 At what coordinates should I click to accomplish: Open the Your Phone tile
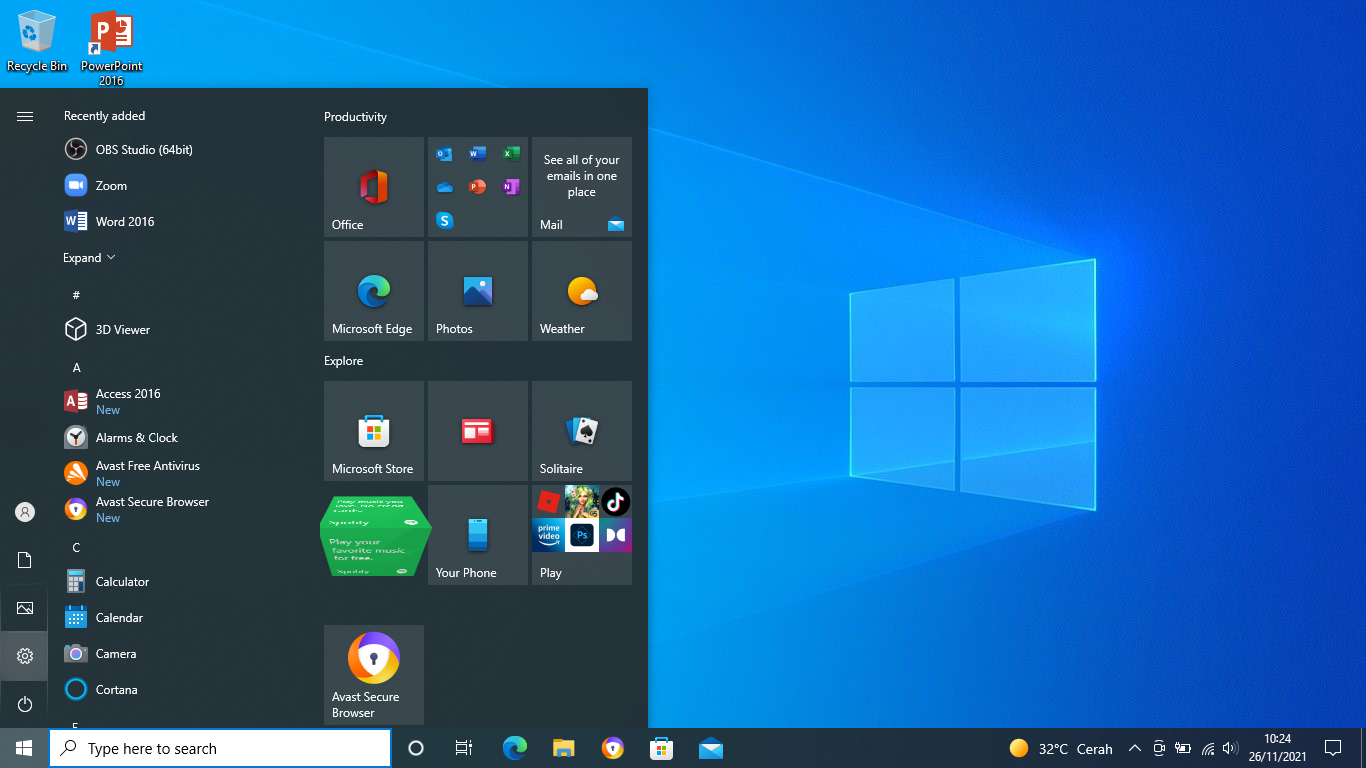click(x=478, y=535)
